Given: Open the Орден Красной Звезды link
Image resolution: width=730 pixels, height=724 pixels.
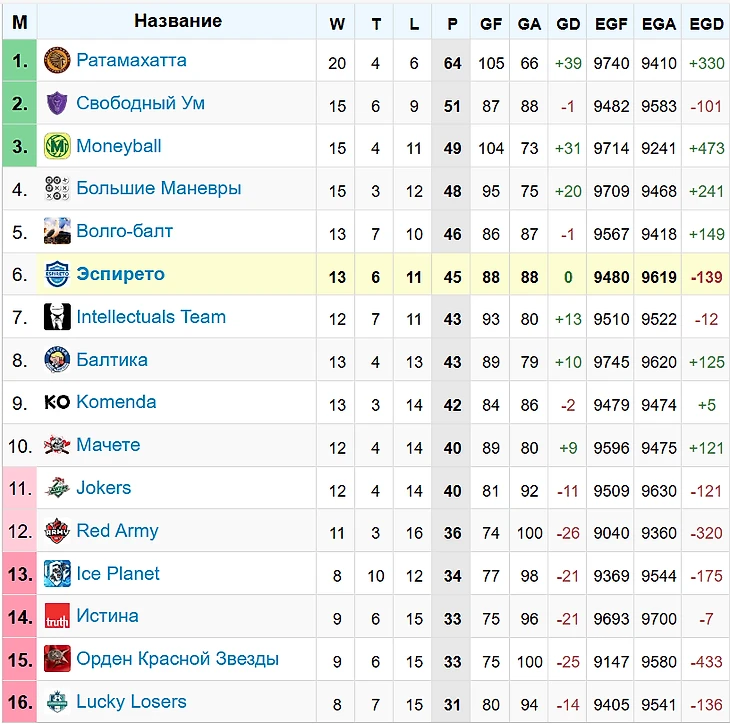Looking at the screenshot, I should click(177, 659).
